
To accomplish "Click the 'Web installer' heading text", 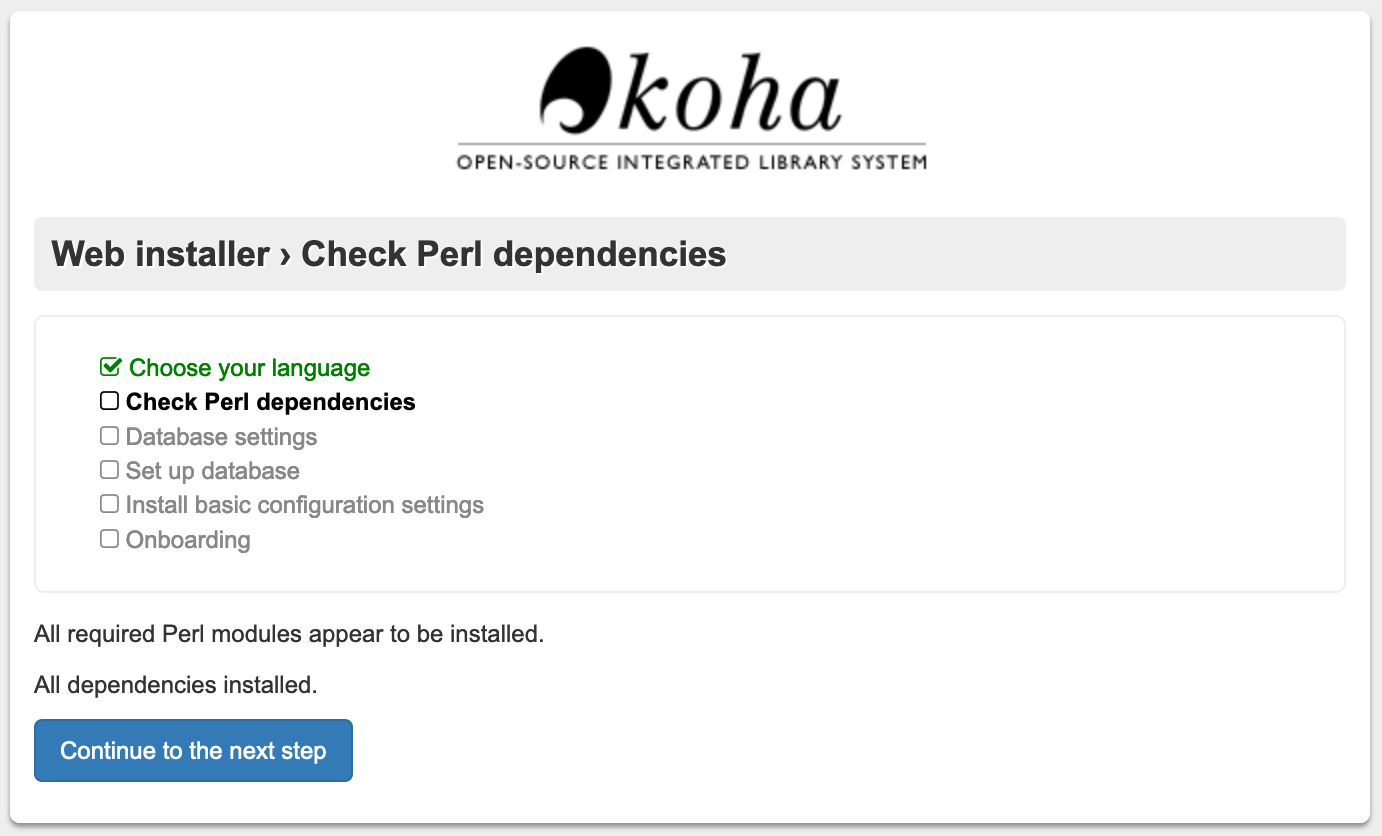I will coord(160,254).
